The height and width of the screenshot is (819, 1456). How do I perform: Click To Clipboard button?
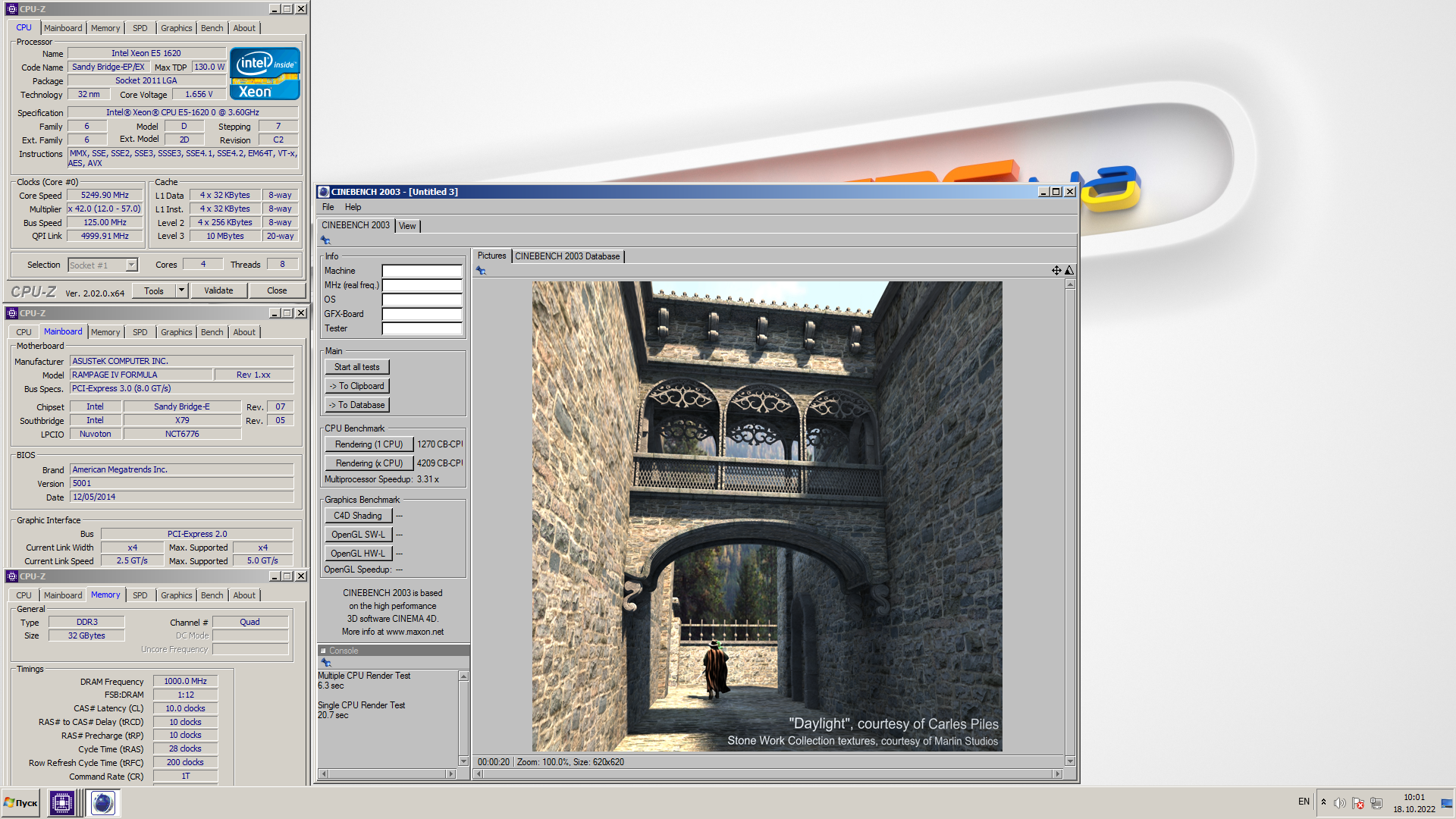click(357, 386)
